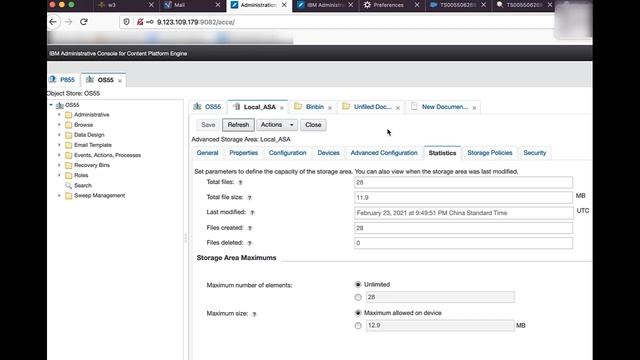Screen dimensions: 640x360
Task: Switch to the Properties tab
Action: (x=243, y=153)
